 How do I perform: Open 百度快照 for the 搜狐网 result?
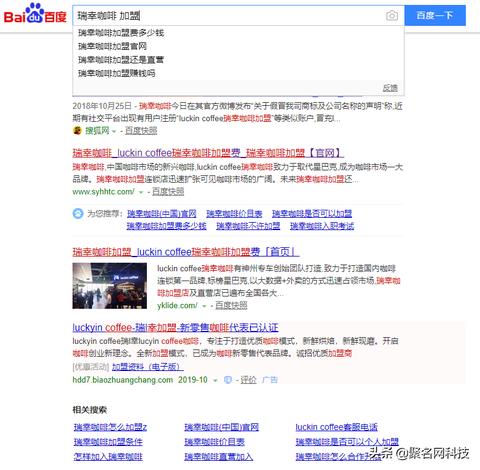(141, 131)
